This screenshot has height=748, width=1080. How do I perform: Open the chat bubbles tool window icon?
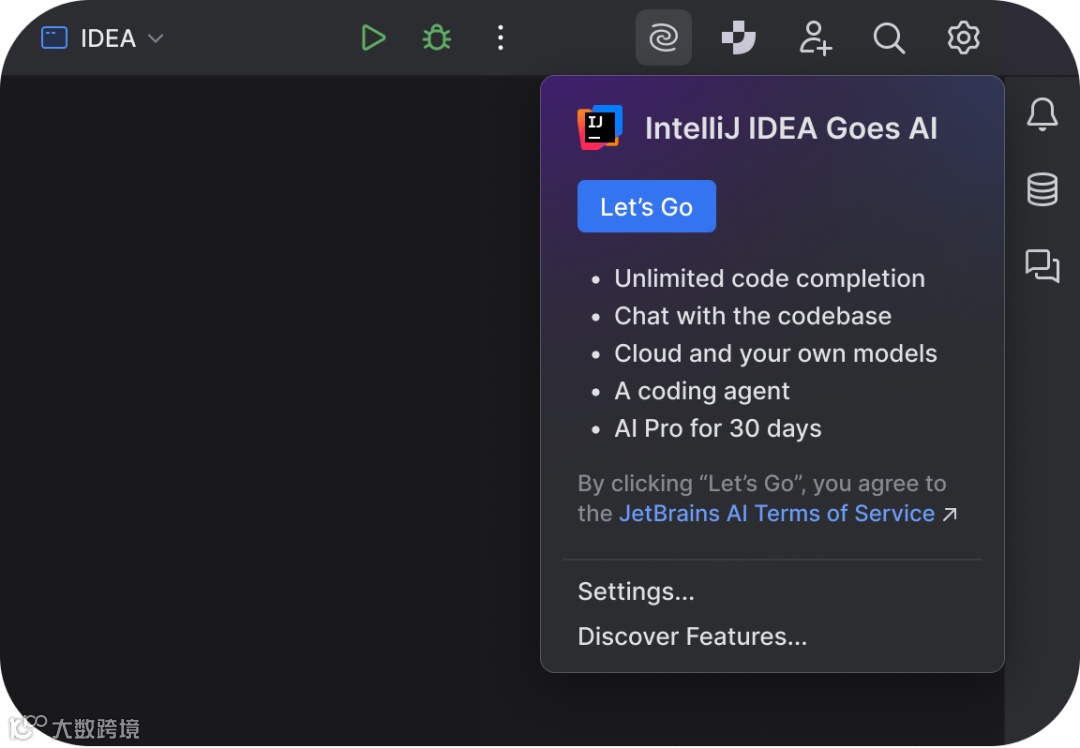coord(1042,265)
